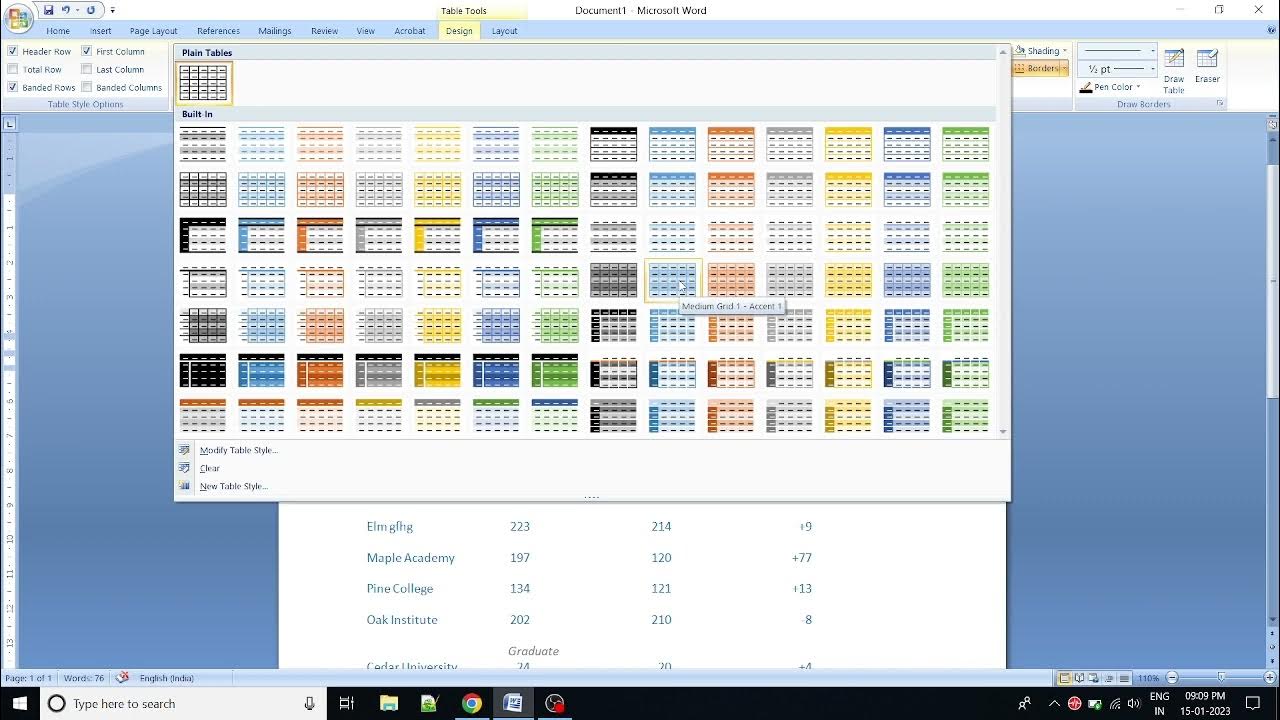Open Customize Quick Access Toolbar dropdown
This screenshot has height=720, width=1280.
pyautogui.click(x=112, y=10)
